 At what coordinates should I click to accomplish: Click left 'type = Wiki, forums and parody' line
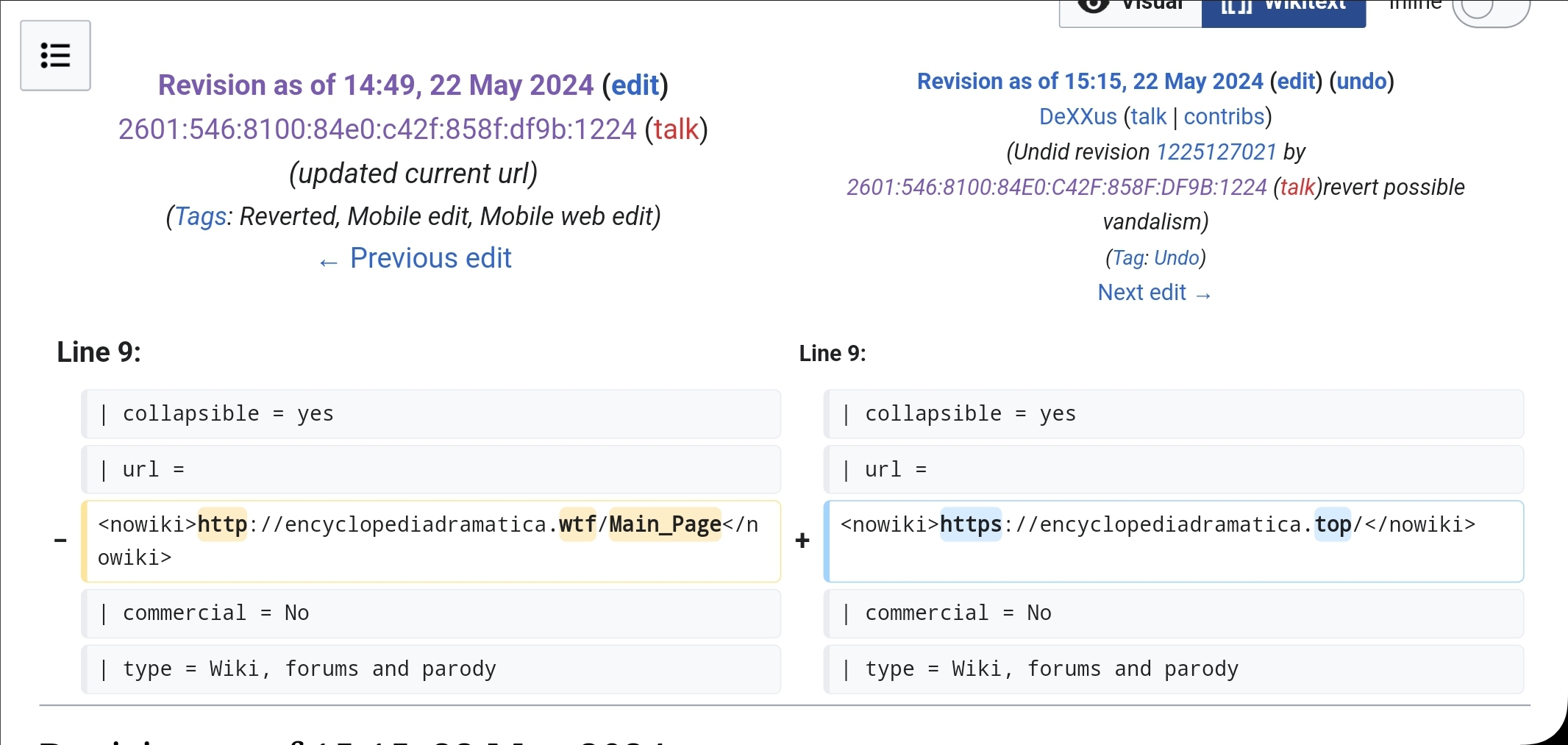pyautogui.click(x=431, y=669)
